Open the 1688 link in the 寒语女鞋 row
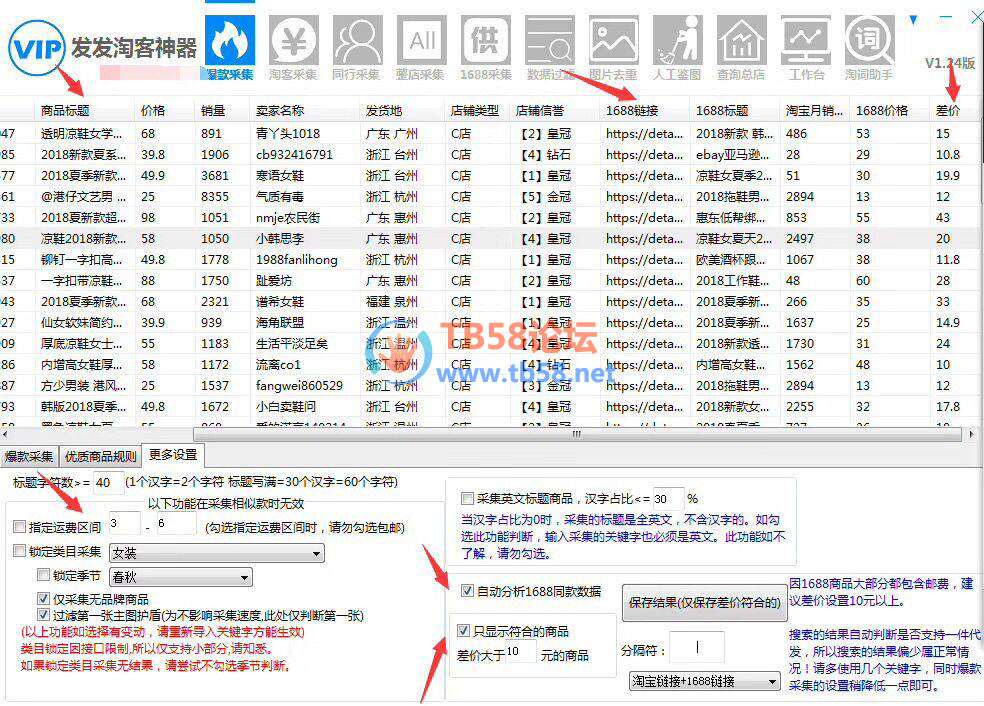Viewport: 984px width, 706px height. point(644,176)
